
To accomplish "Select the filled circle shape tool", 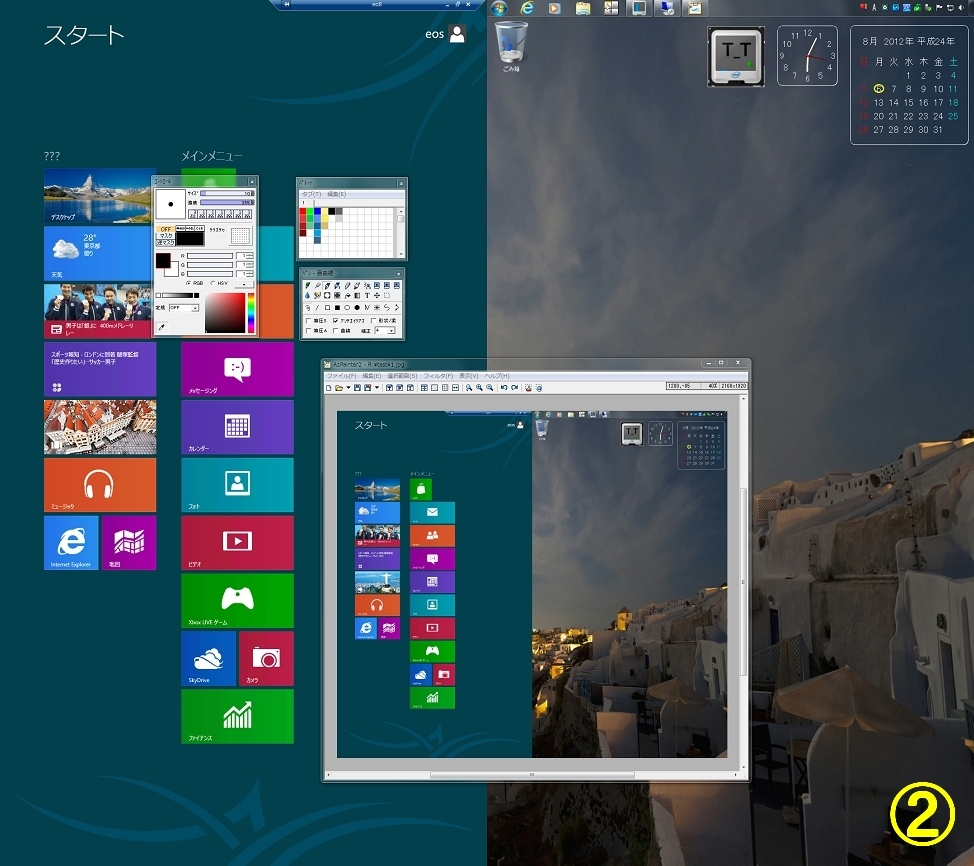I will tap(357, 308).
